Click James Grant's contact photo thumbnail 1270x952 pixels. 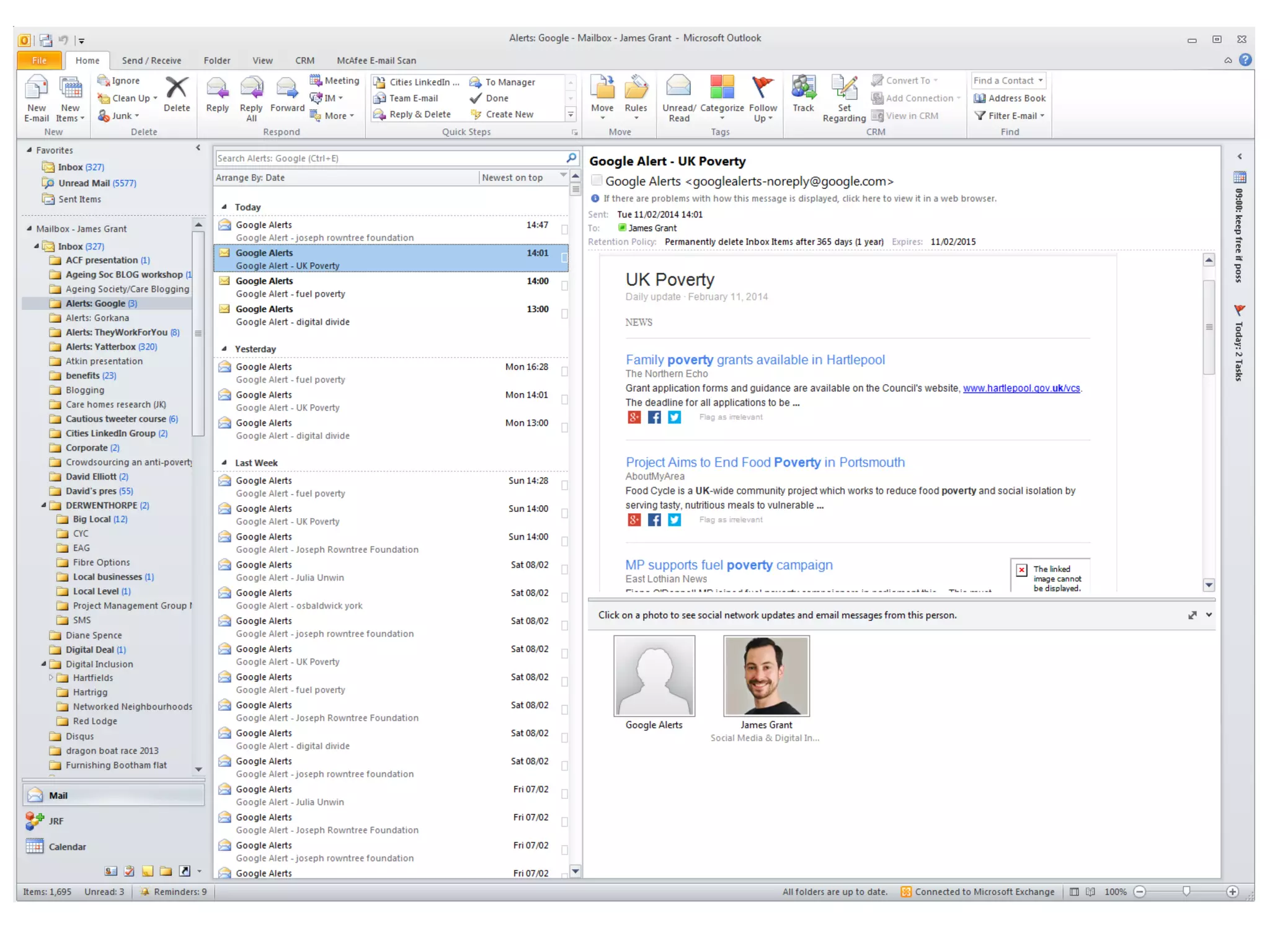766,676
